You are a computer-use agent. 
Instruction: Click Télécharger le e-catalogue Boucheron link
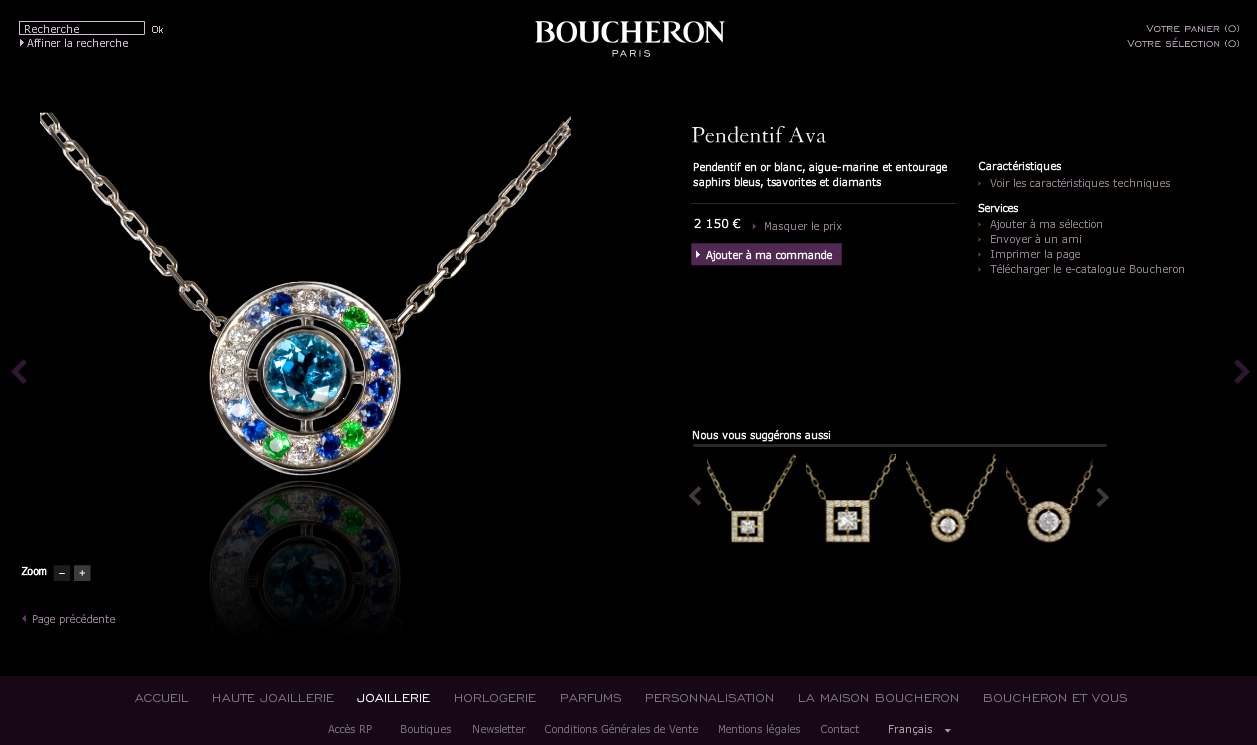pyautogui.click(x=1086, y=269)
